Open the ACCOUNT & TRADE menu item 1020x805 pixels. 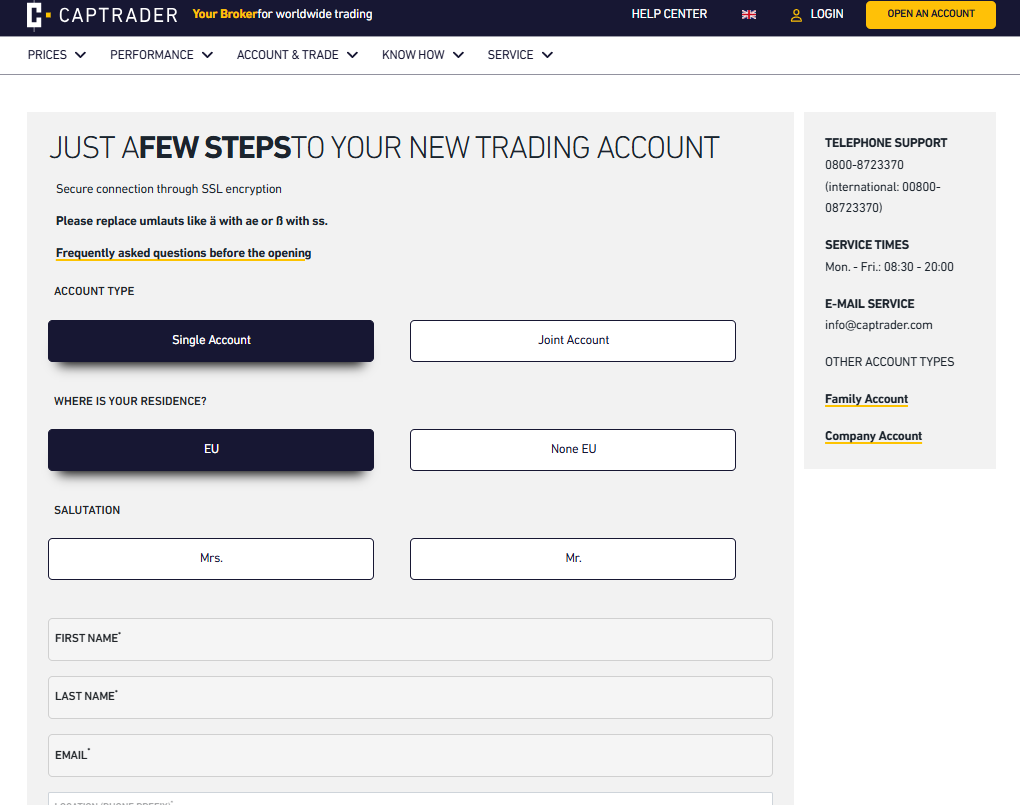tap(288, 55)
